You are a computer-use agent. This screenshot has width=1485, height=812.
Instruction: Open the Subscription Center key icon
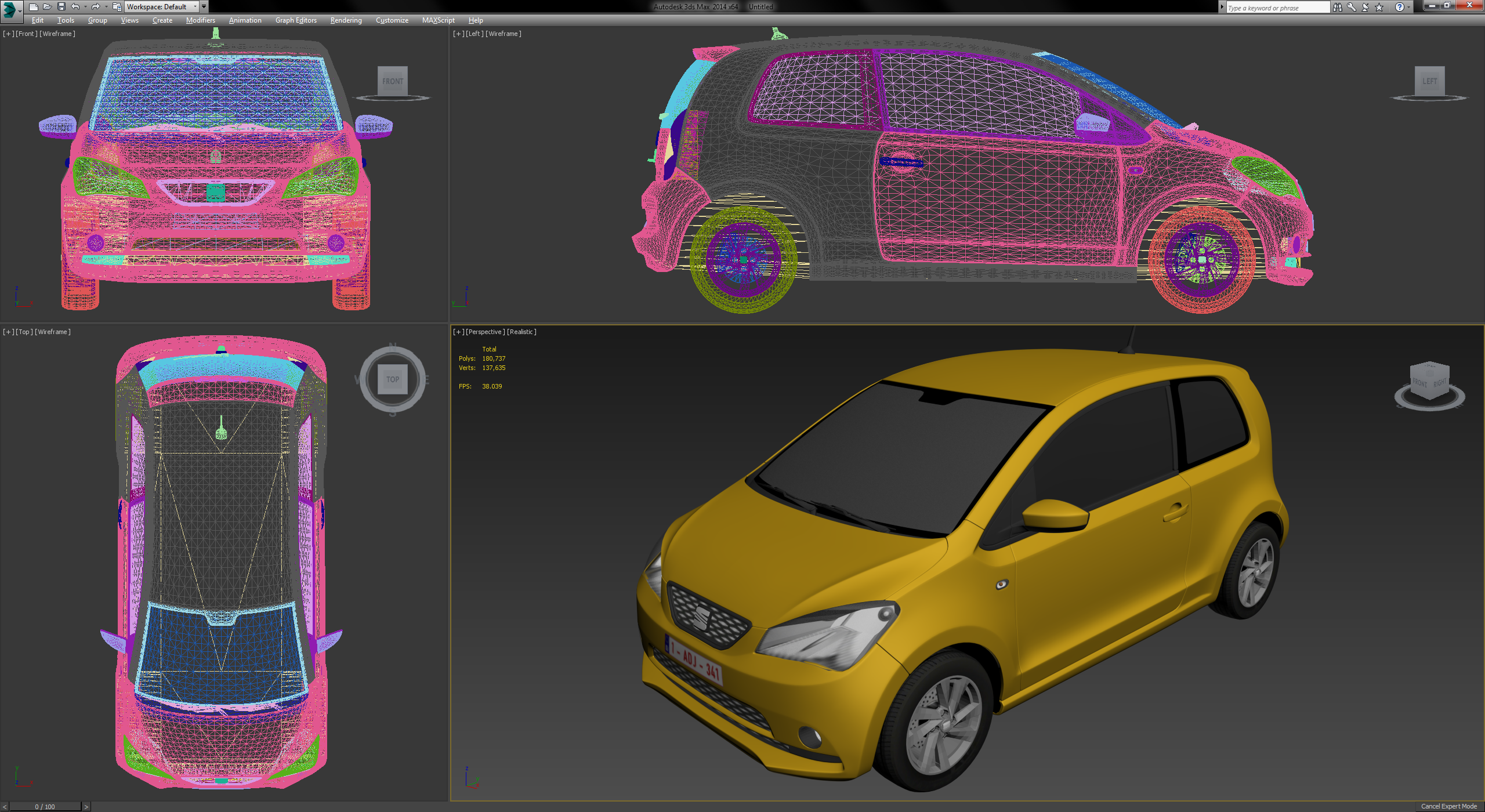click(x=1351, y=7)
